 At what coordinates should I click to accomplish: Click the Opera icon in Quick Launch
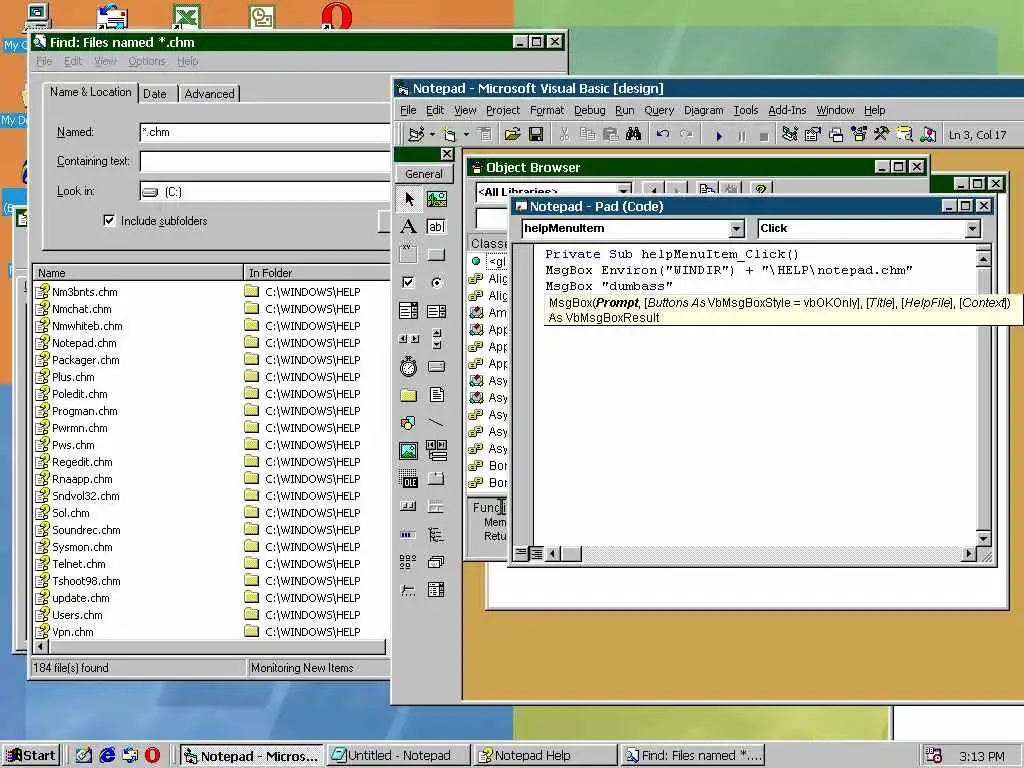(x=152, y=756)
